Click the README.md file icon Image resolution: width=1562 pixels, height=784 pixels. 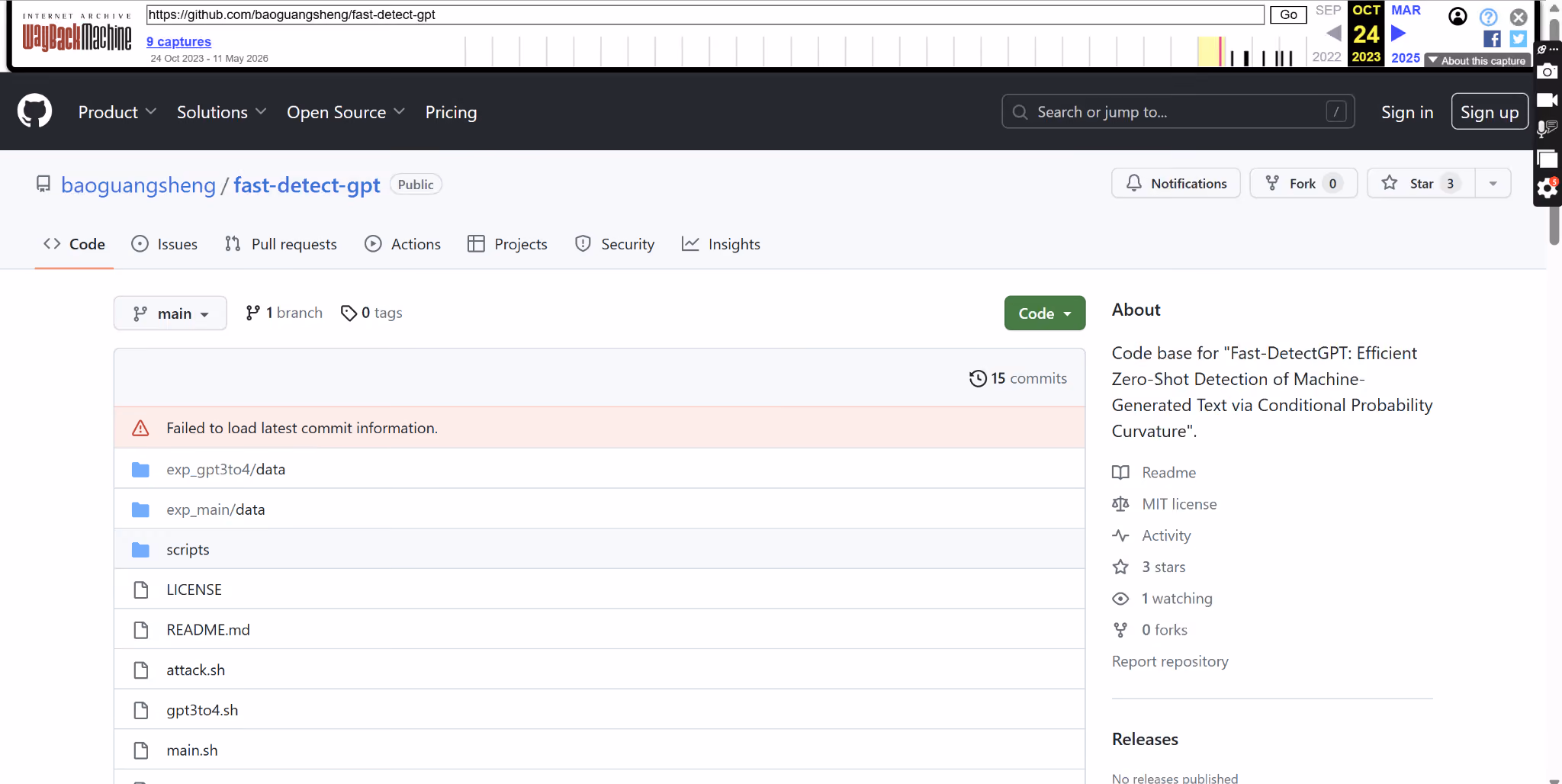click(x=141, y=630)
